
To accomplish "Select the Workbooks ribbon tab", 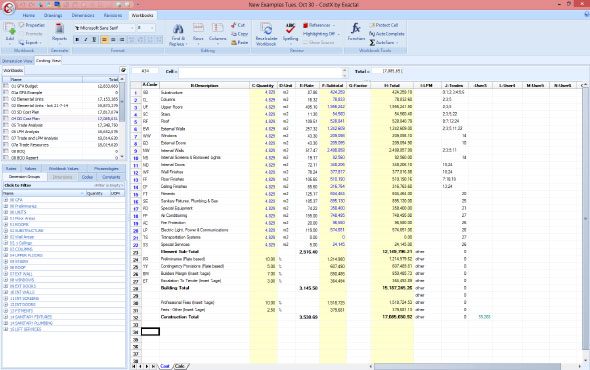I will 142,15.
